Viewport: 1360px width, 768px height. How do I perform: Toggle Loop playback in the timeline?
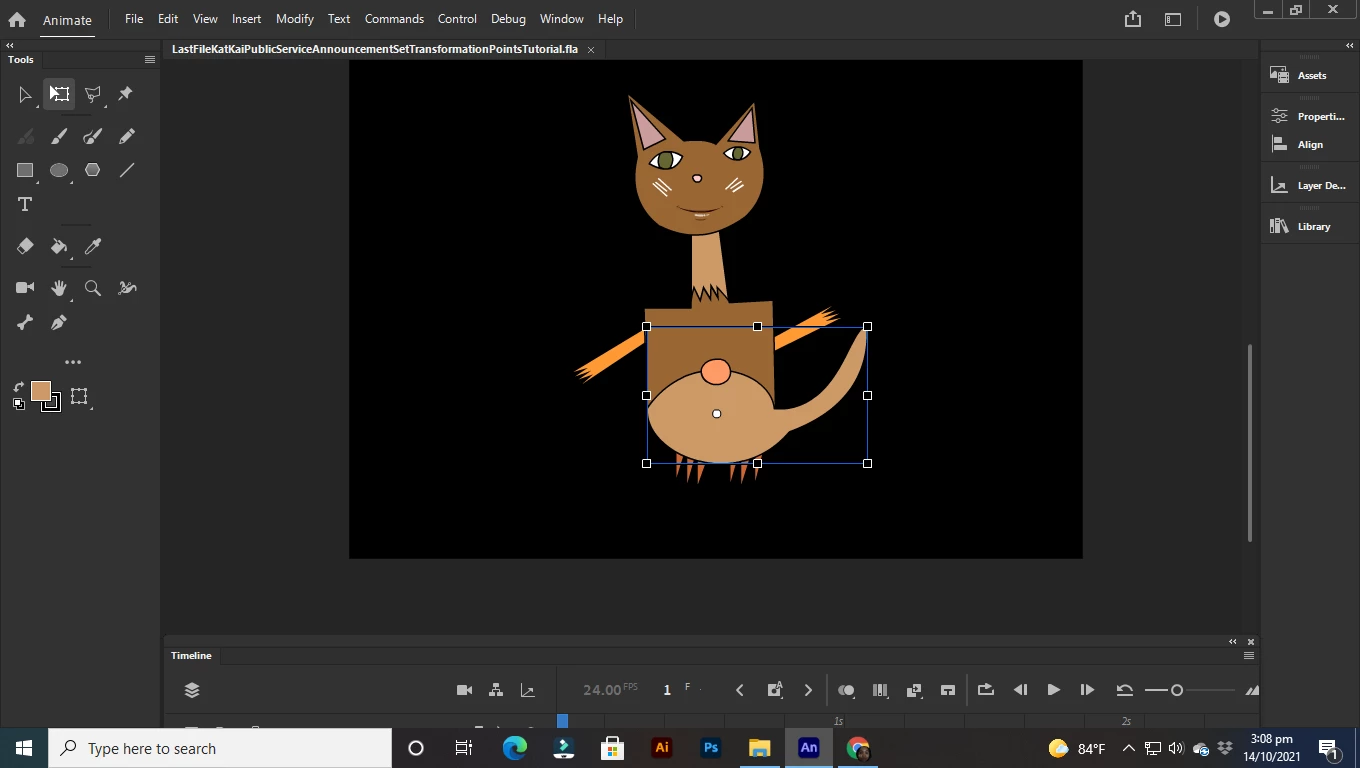coord(985,690)
